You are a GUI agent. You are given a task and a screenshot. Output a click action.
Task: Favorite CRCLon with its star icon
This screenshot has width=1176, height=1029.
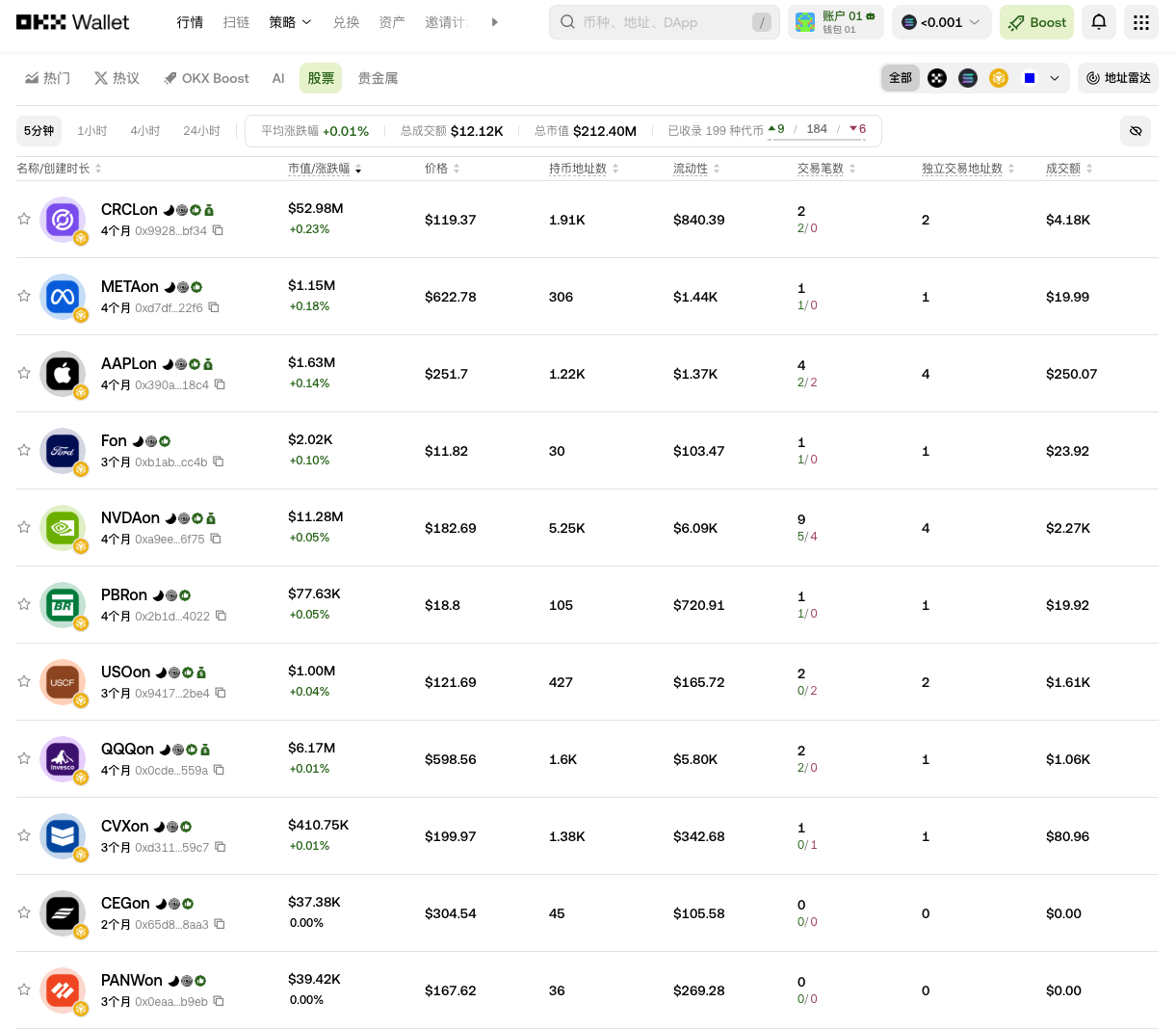tap(24, 219)
